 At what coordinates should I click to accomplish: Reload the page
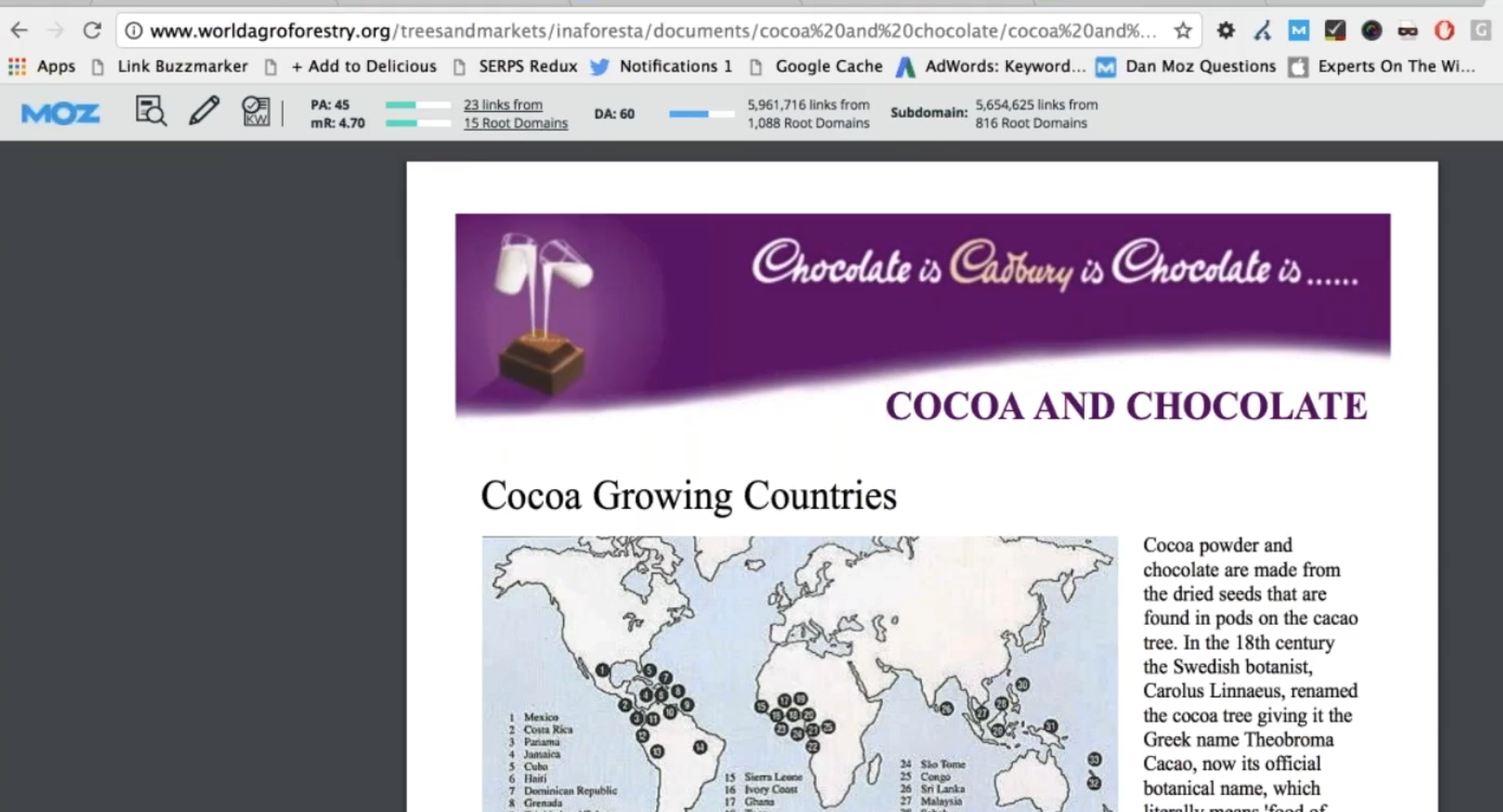click(92, 31)
